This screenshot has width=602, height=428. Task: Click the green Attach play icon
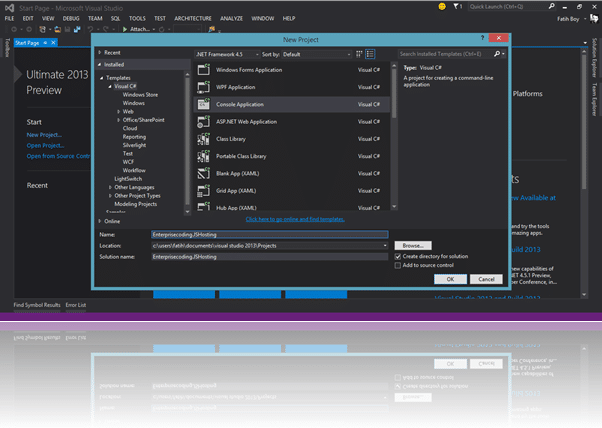[x=125, y=29]
